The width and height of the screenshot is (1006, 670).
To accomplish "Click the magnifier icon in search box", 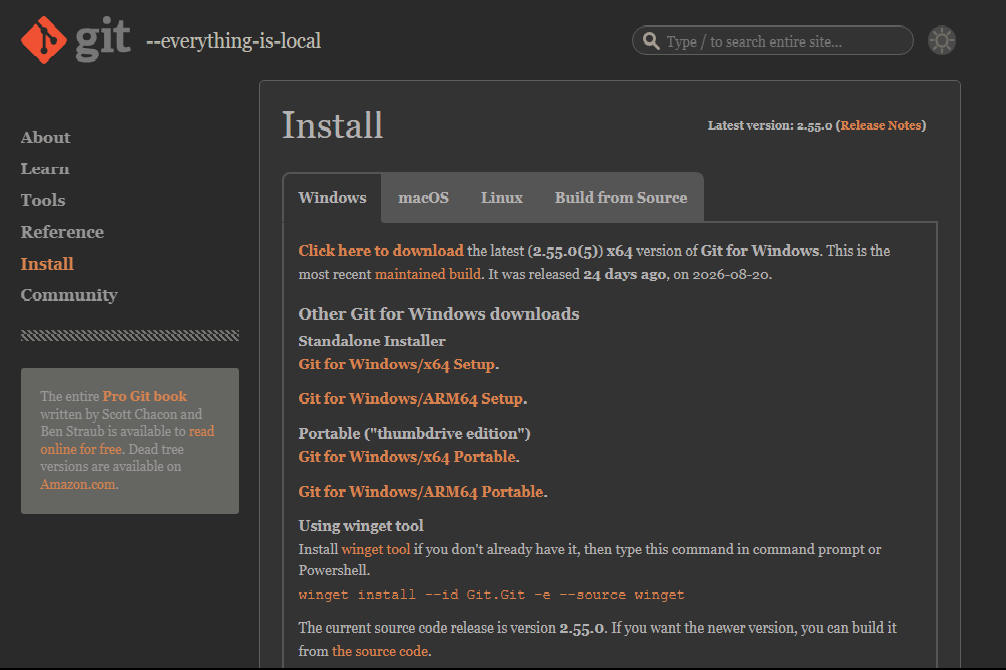I will tap(651, 41).
